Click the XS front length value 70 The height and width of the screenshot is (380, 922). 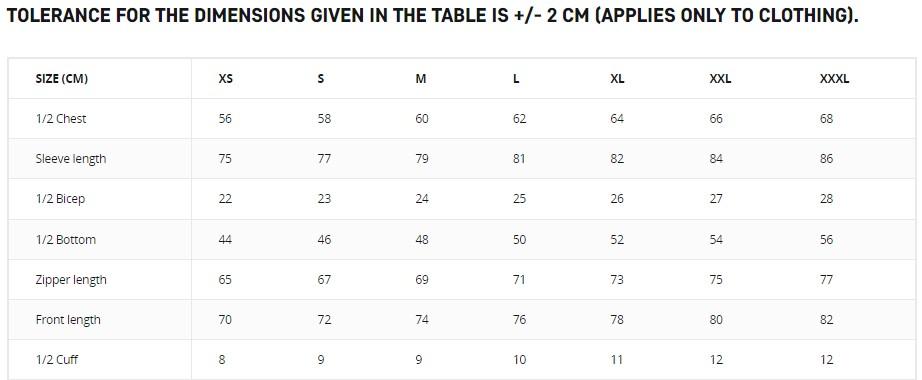coord(225,319)
